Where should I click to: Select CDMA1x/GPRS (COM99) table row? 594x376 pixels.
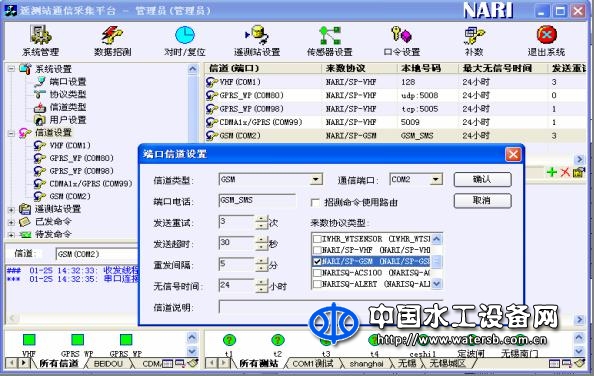point(395,122)
